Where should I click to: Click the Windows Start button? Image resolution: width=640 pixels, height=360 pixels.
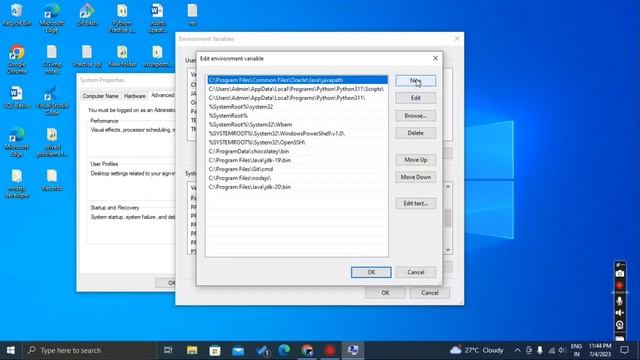tap(11, 350)
